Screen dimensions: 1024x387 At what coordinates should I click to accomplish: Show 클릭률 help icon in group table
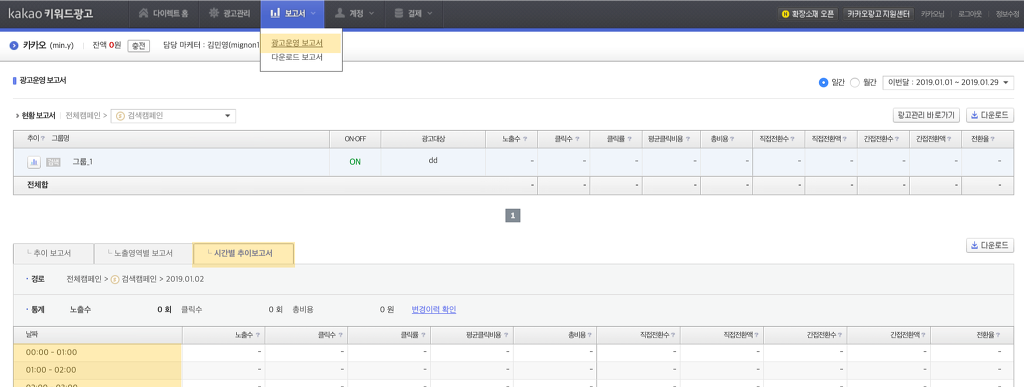point(630,139)
